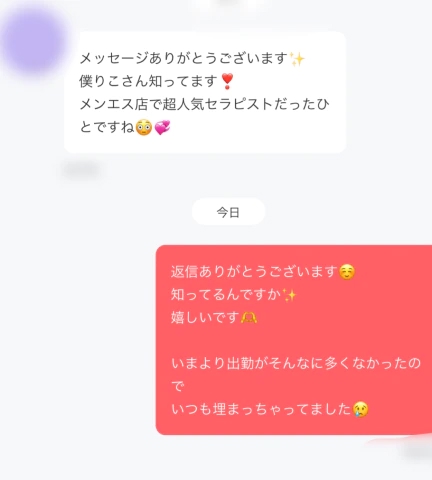Open the blurred purple profile avatar
The image size is (432, 480).
coord(33,41)
